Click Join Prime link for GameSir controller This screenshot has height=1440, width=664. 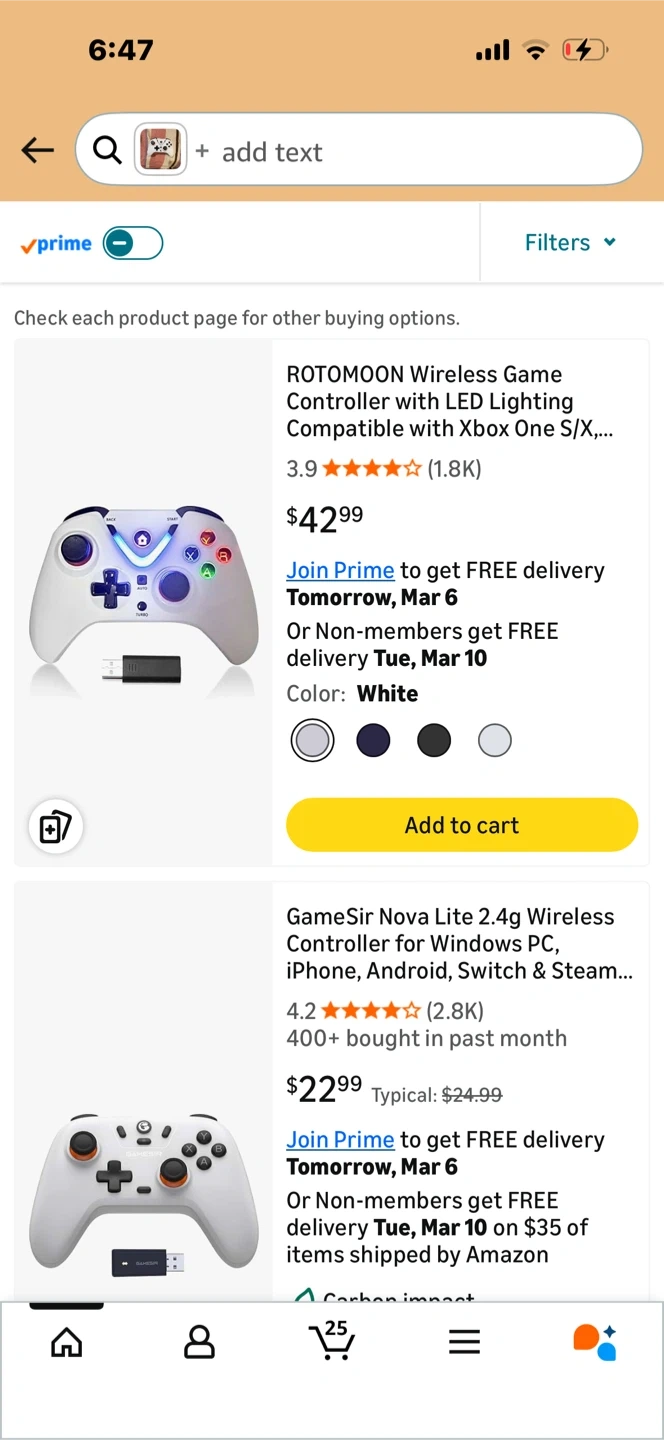(340, 1139)
